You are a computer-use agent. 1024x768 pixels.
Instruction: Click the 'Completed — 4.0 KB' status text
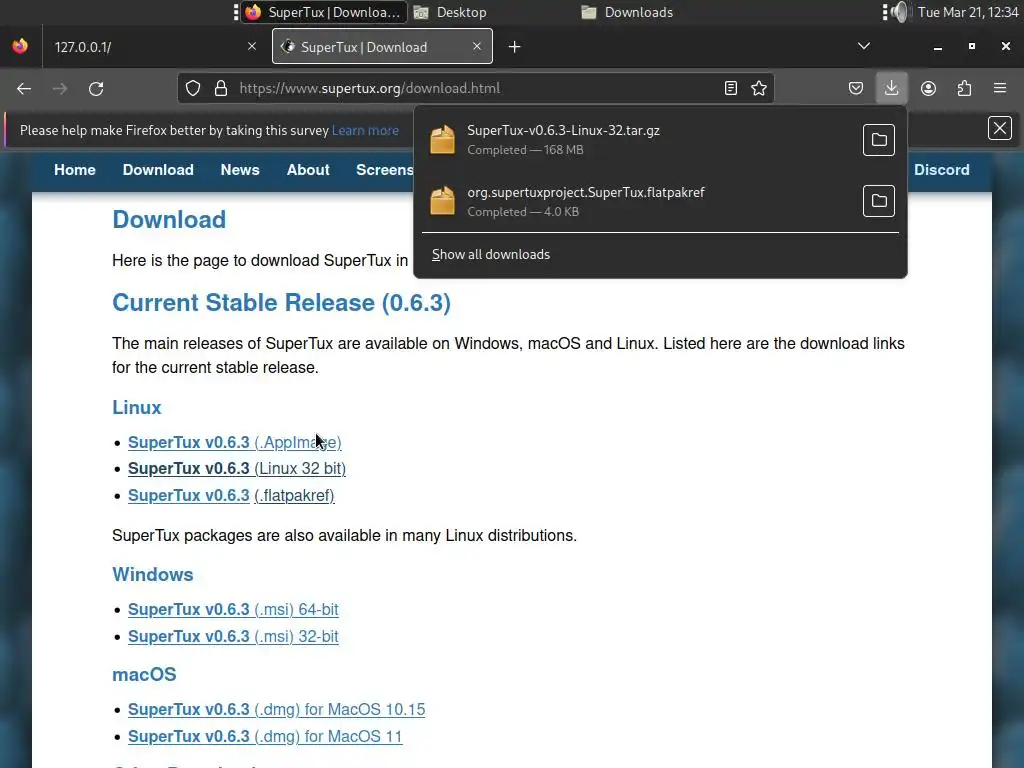[x=523, y=212]
